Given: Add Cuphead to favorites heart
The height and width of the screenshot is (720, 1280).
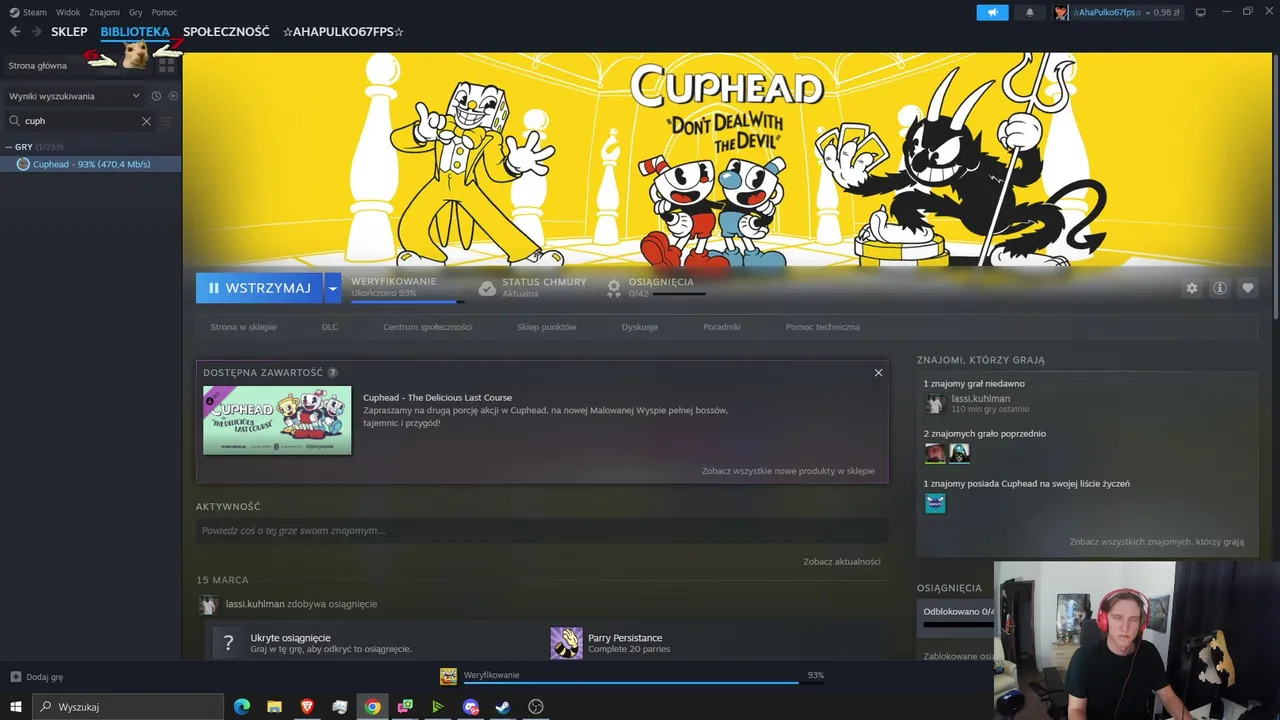Looking at the screenshot, I should pos(1248,288).
